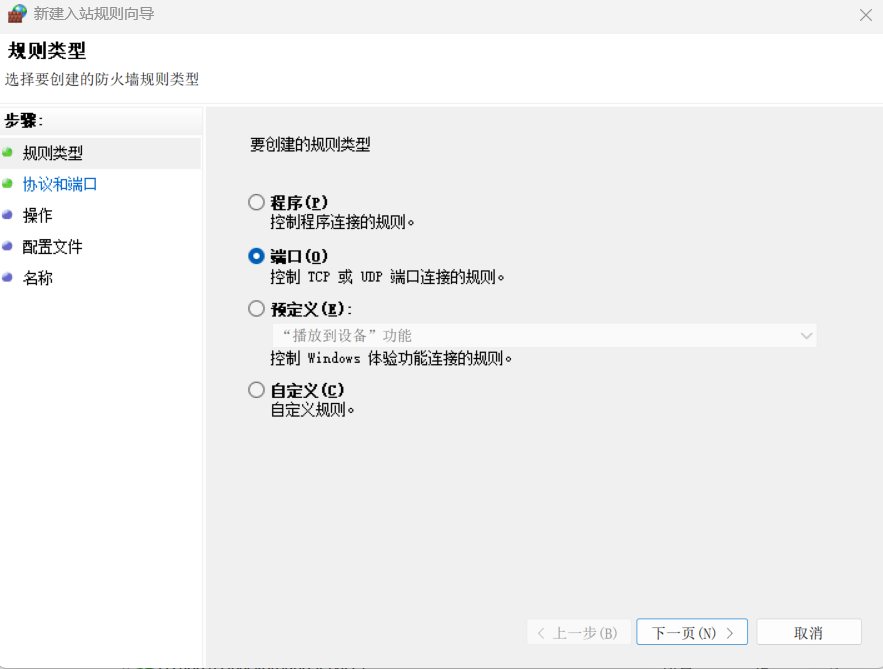Select the 端口(O) radio button
This screenshot has height=669, width=883.
(257, 256)
